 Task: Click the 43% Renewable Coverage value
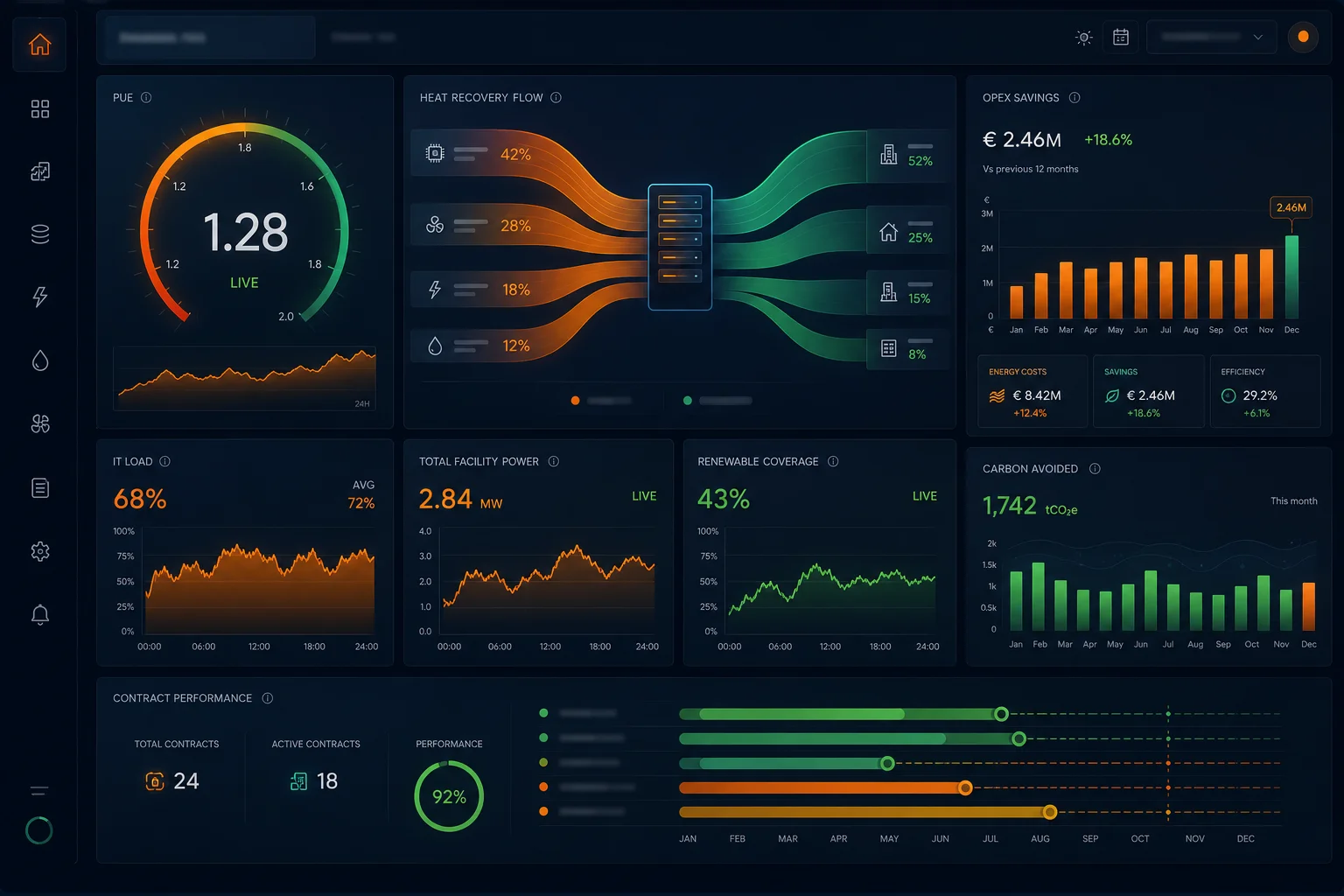(724, 499)
